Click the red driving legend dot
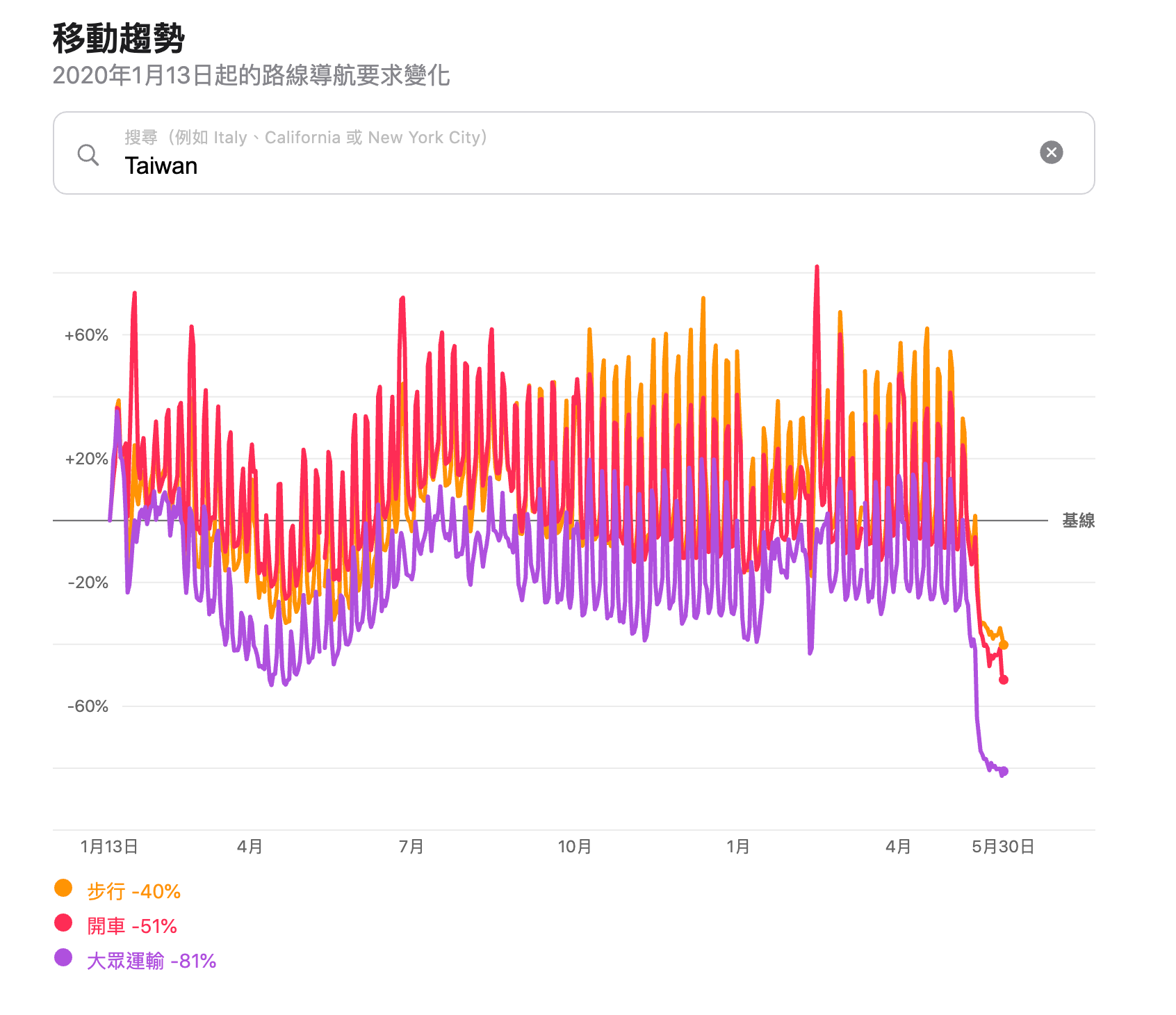1176x1015 pixels. [63, 923]
